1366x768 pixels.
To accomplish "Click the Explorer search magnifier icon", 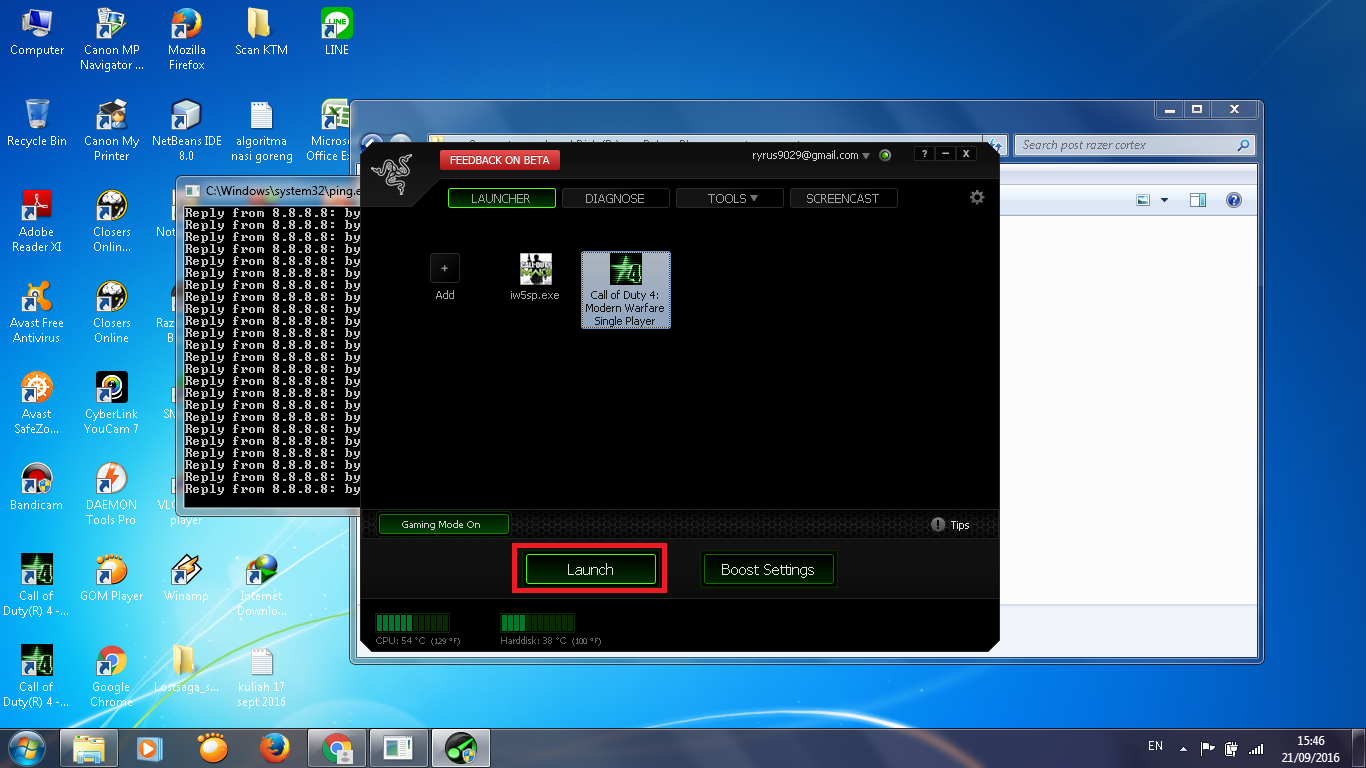I will pos(1244,145).
